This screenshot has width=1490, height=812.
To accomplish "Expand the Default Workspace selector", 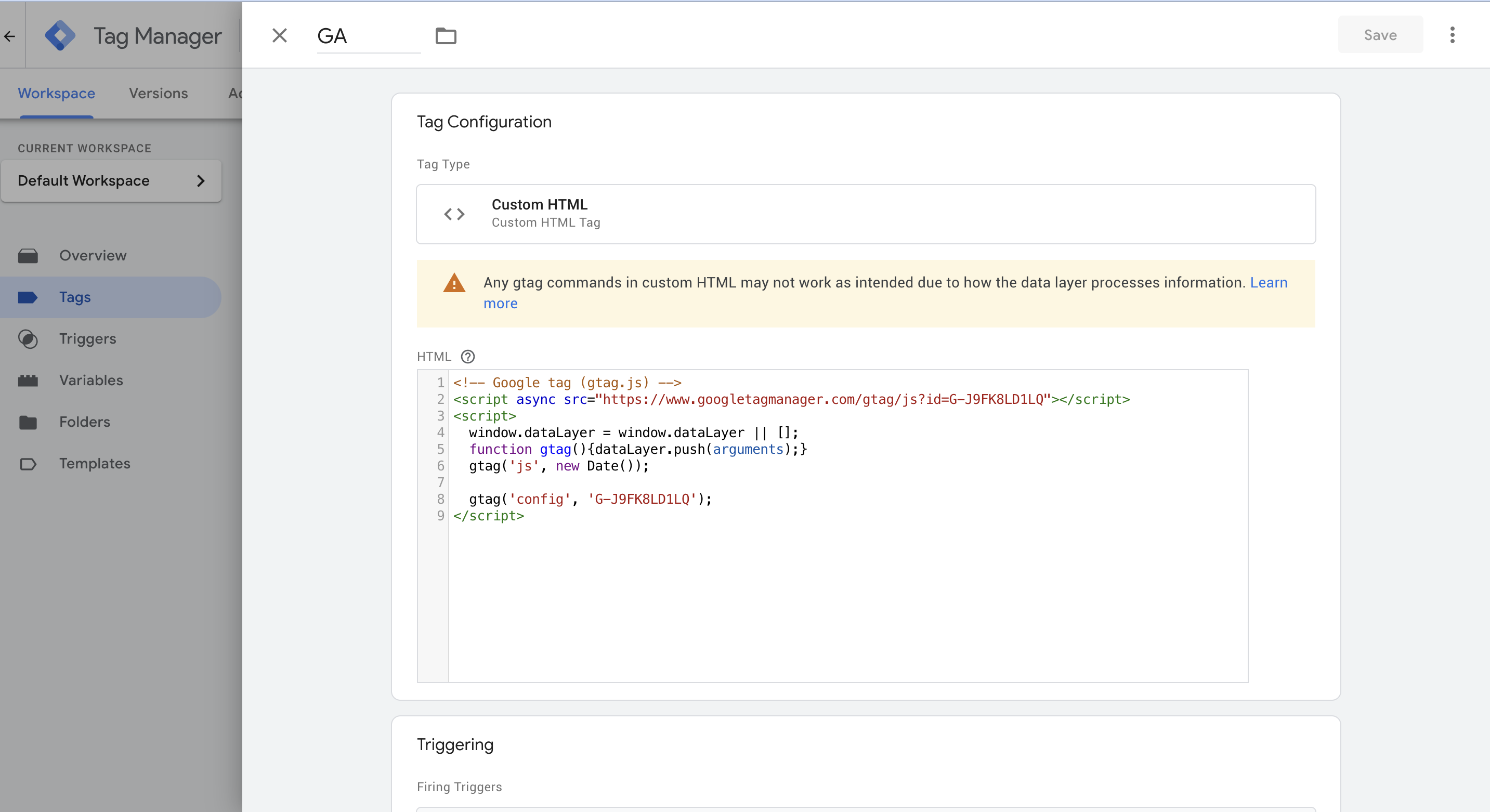I will 111,181.
